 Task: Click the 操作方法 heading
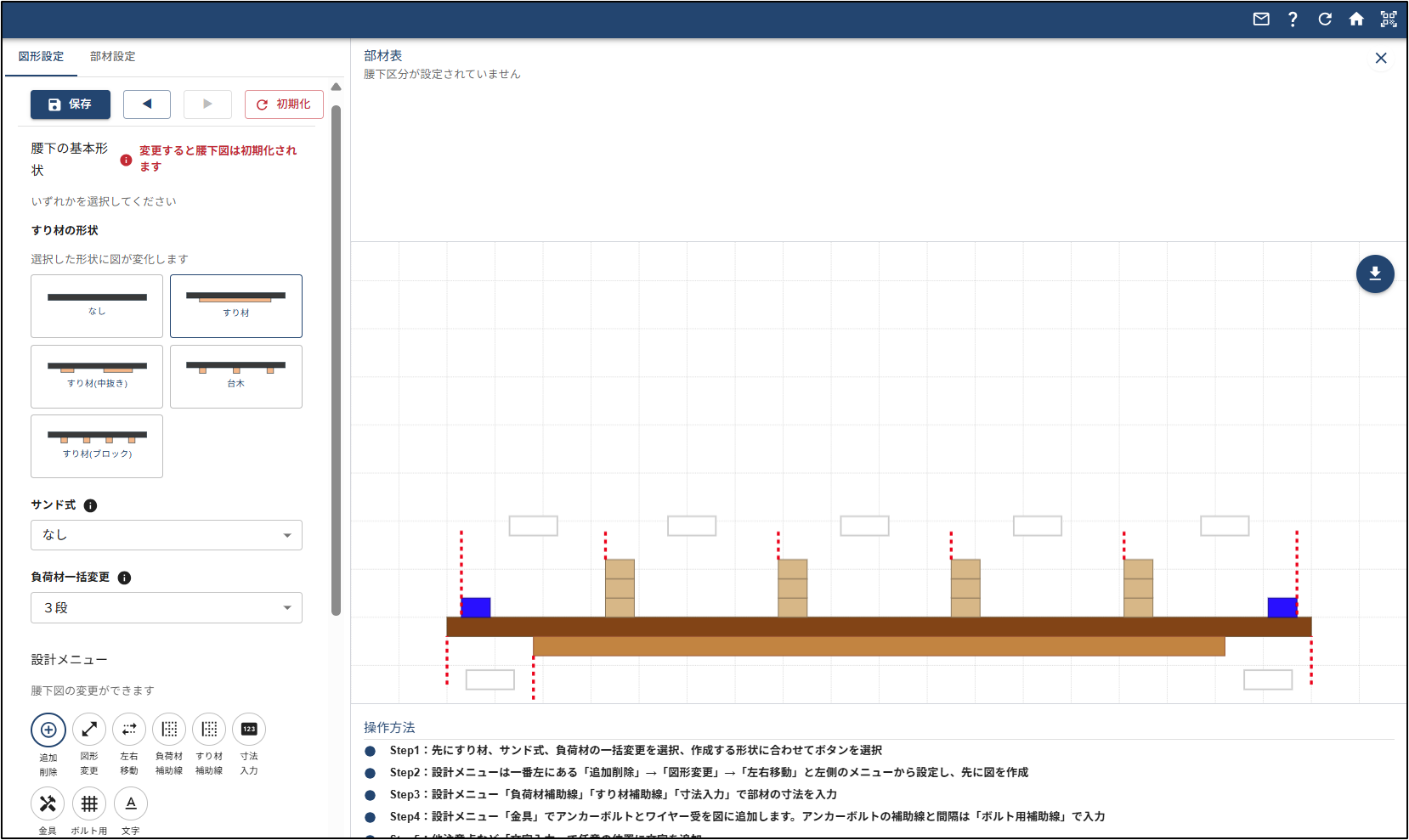point(389,728)
